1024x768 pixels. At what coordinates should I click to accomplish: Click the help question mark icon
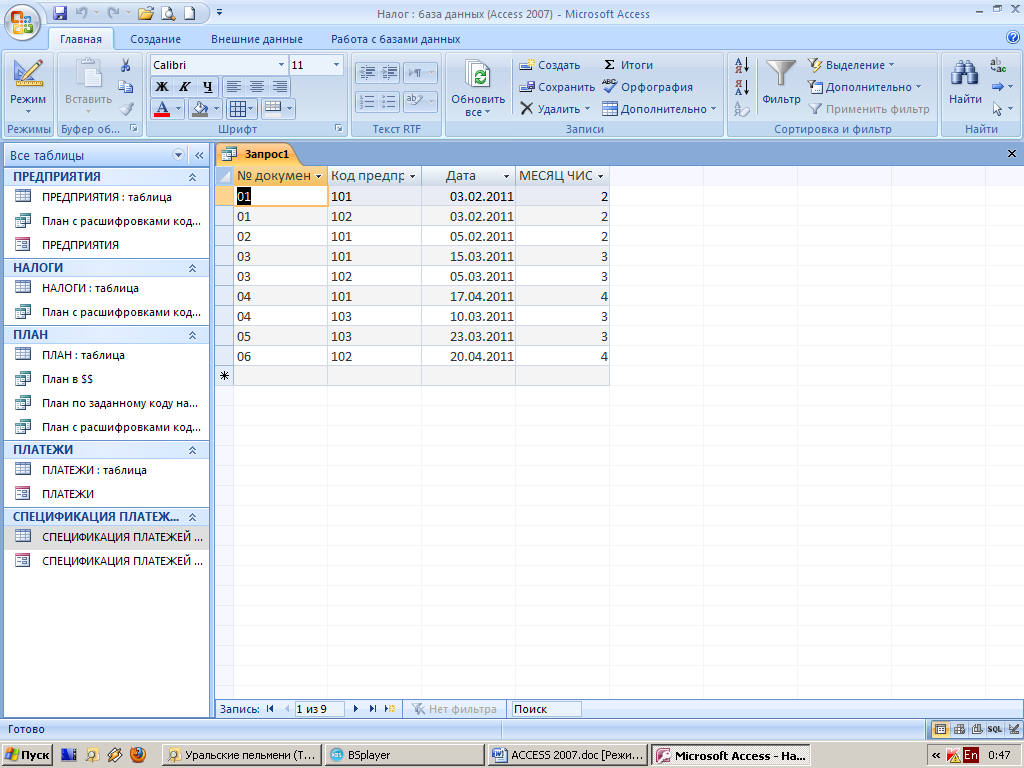coord(1013,38)
